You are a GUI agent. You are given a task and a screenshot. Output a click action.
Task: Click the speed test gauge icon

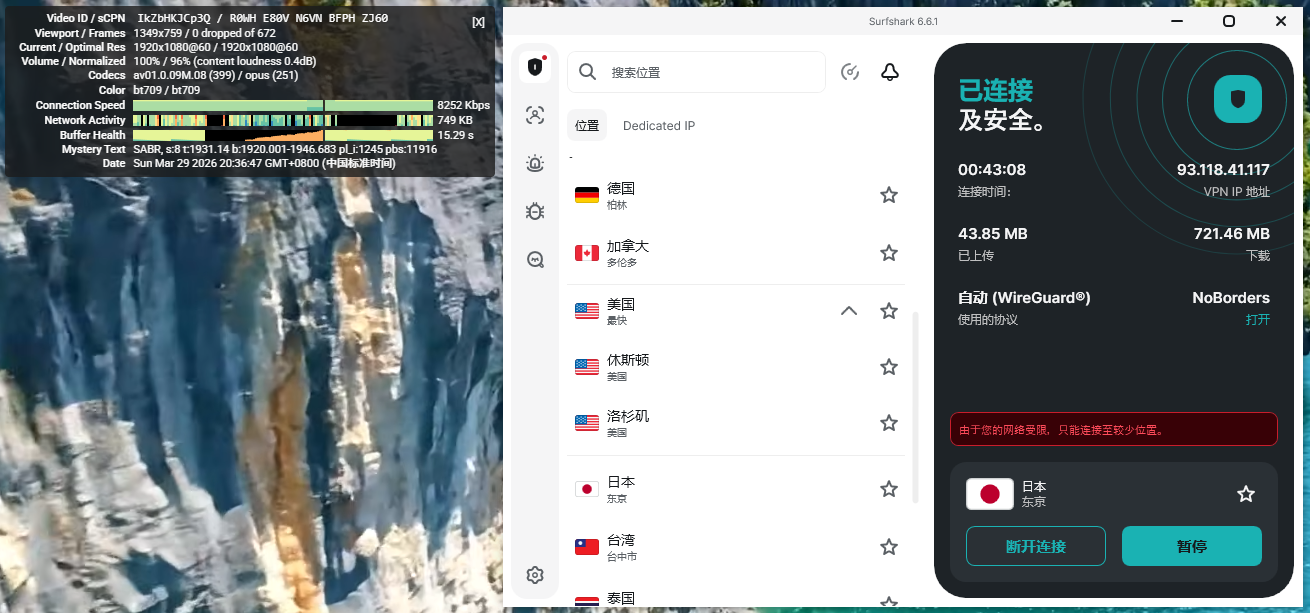850,72
